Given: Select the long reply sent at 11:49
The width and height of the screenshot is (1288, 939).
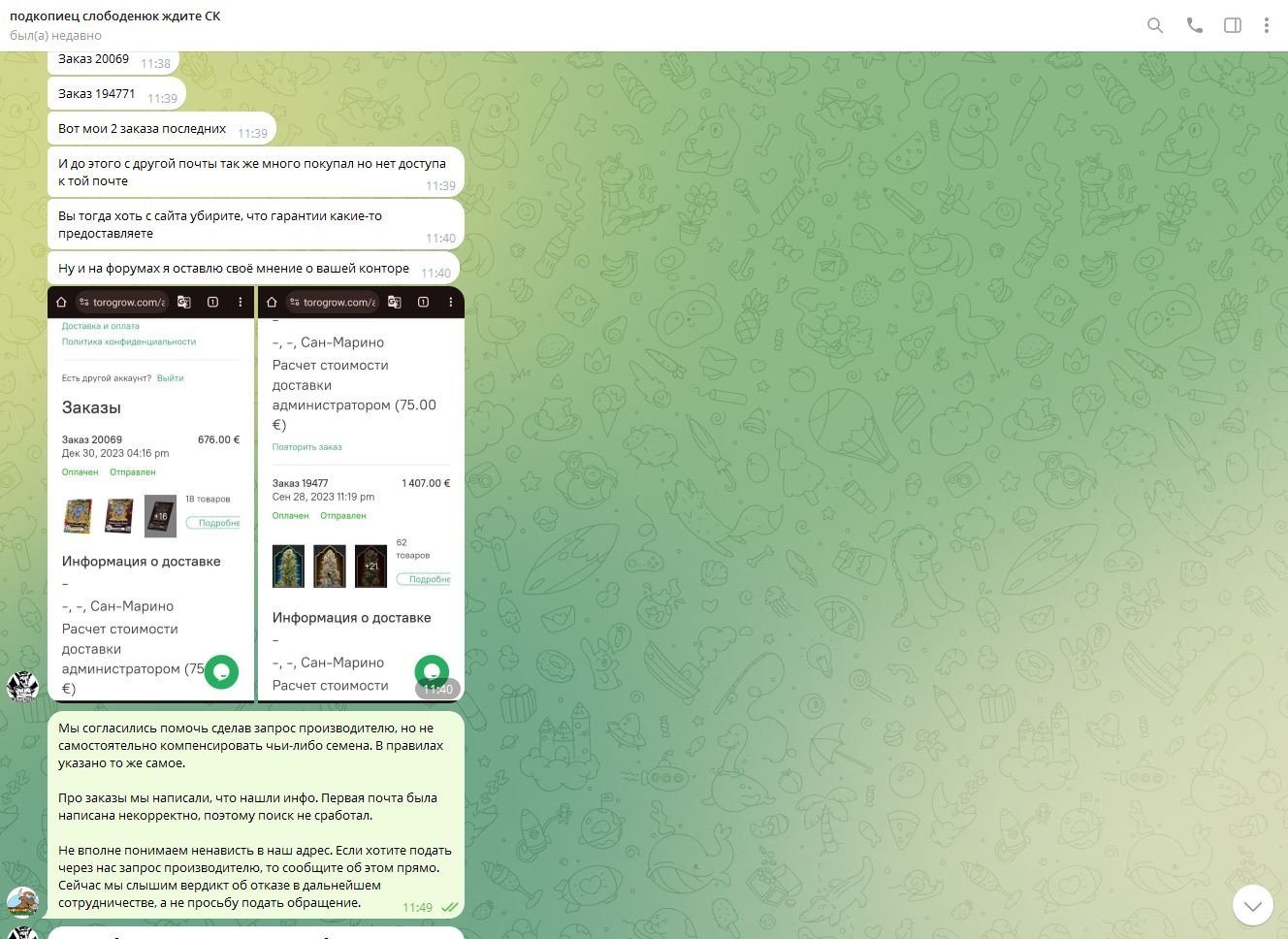Looking at the screenshot, I should [256, 815].
